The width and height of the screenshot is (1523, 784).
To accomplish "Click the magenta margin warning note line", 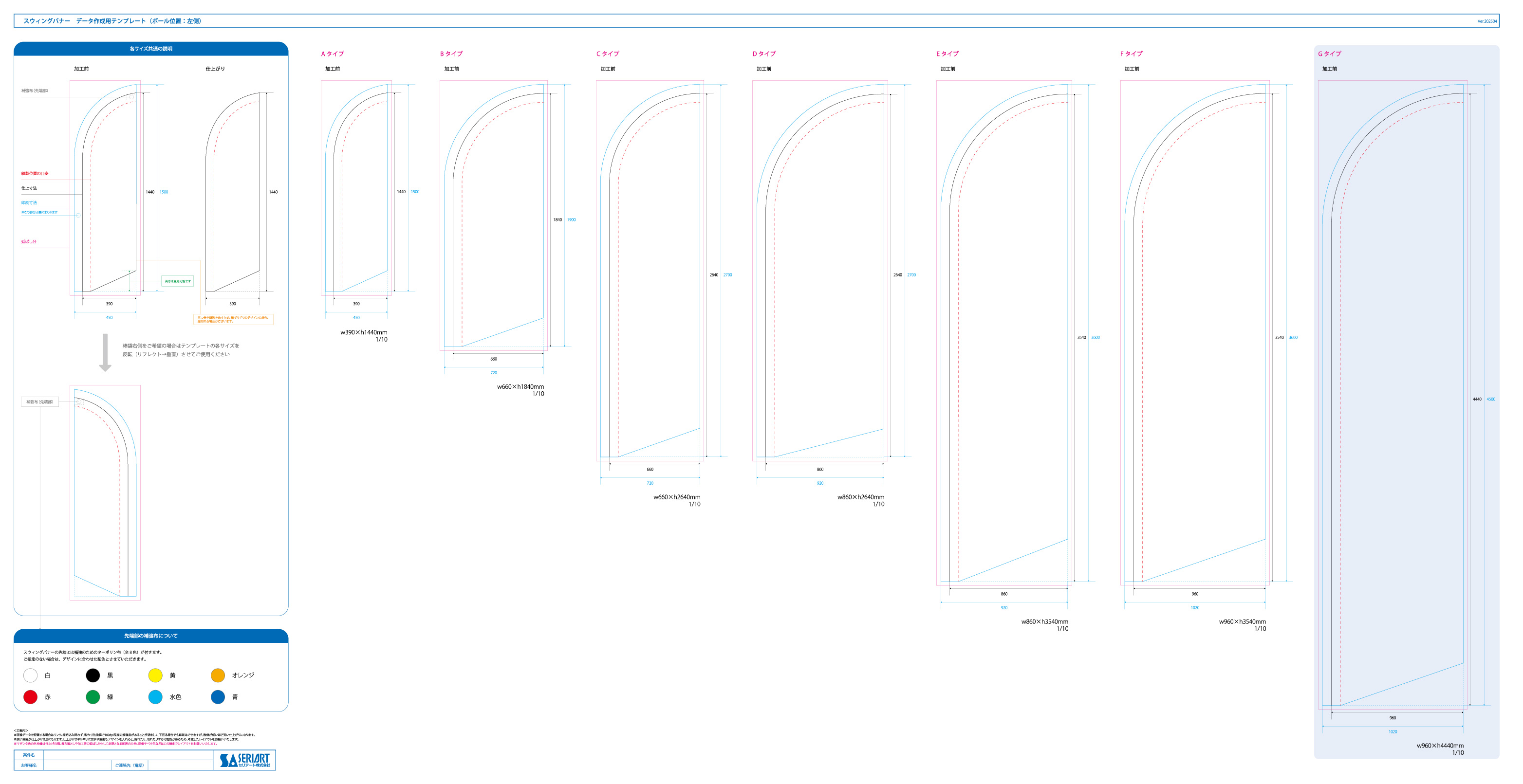I will 116,744.
